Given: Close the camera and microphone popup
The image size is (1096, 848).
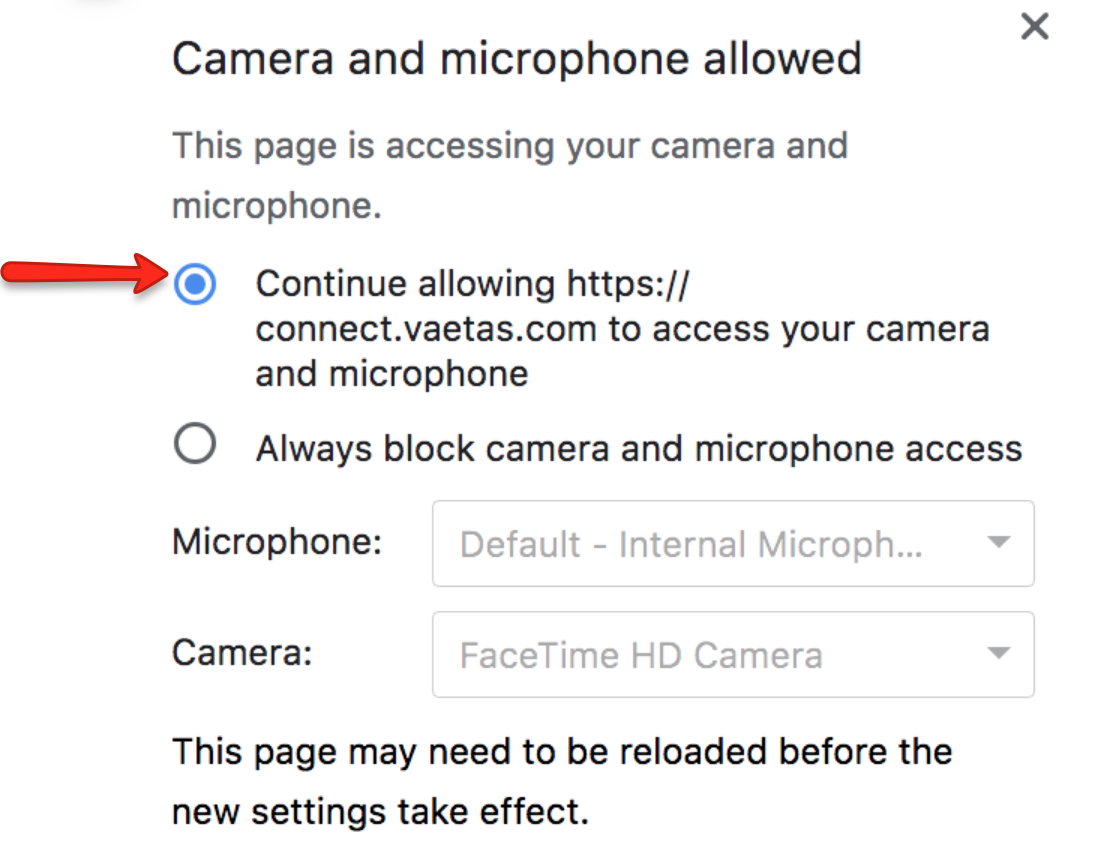Looking at the screenshot, I should [x=1034, y=27].
